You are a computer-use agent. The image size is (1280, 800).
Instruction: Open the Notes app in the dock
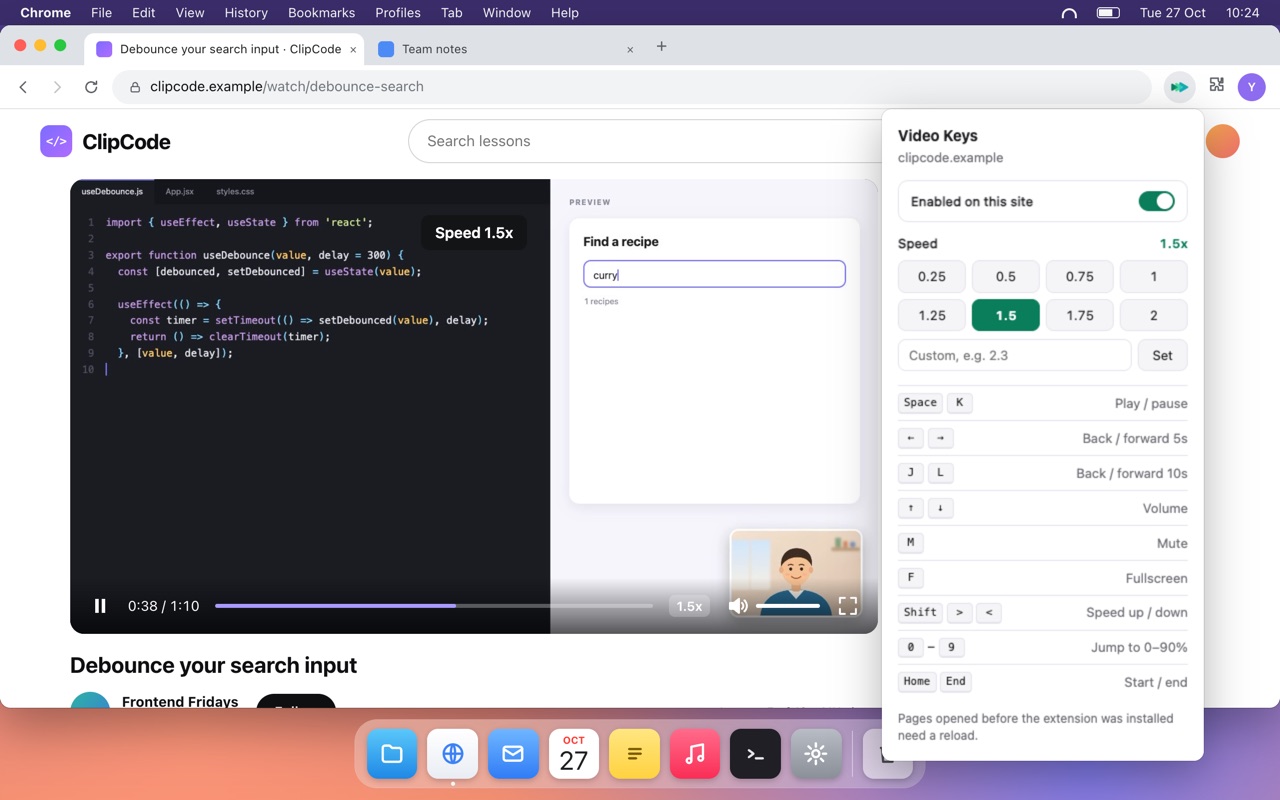pyautogui.click(x=634, y=754)
